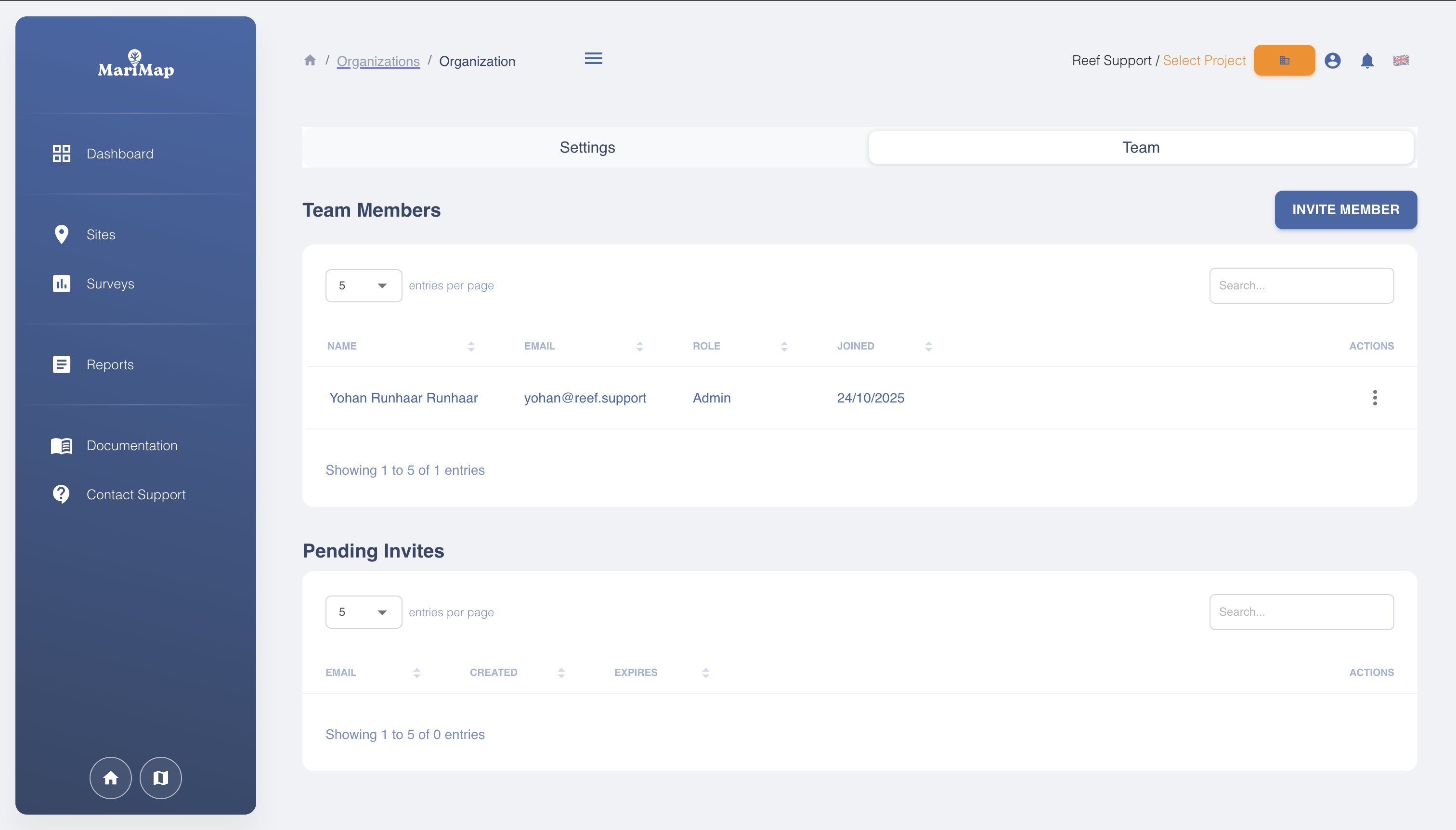Toggle sorting on the Created column
Screen dimensions: 1456x830
point(561,673)
